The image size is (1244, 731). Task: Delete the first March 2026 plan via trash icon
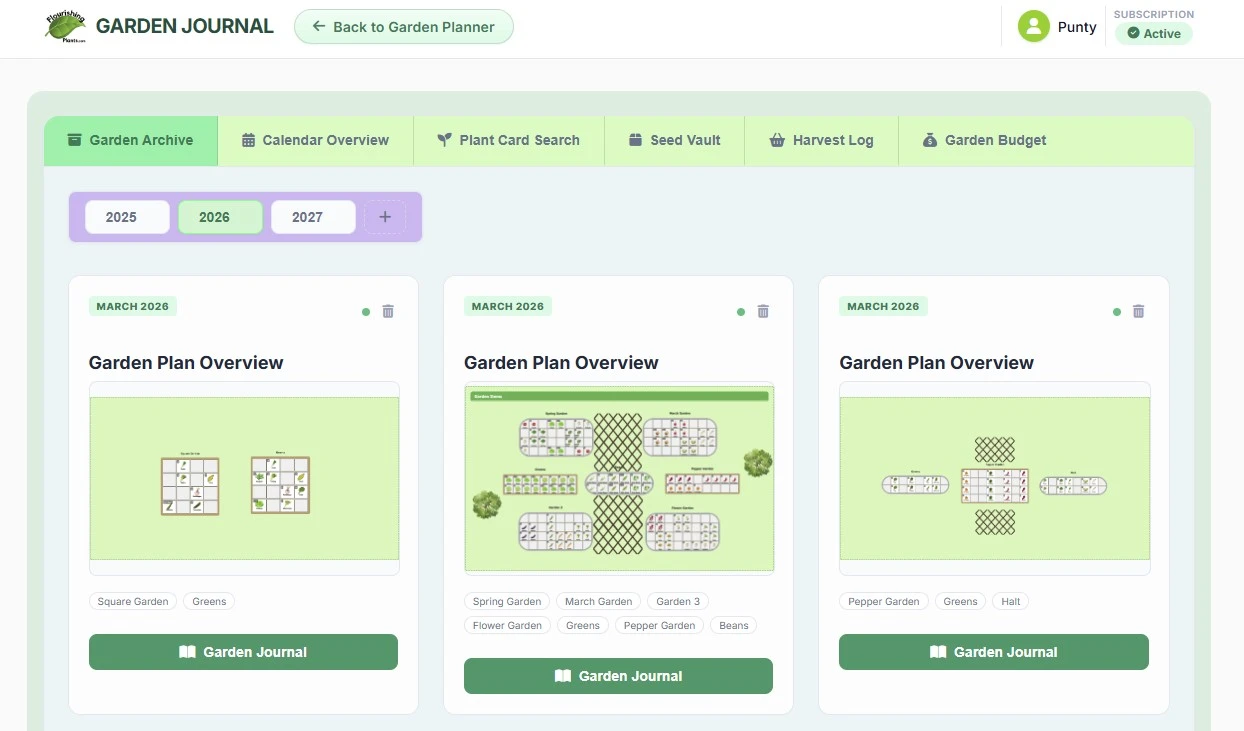pyautogui.click(x=388, y=311)
